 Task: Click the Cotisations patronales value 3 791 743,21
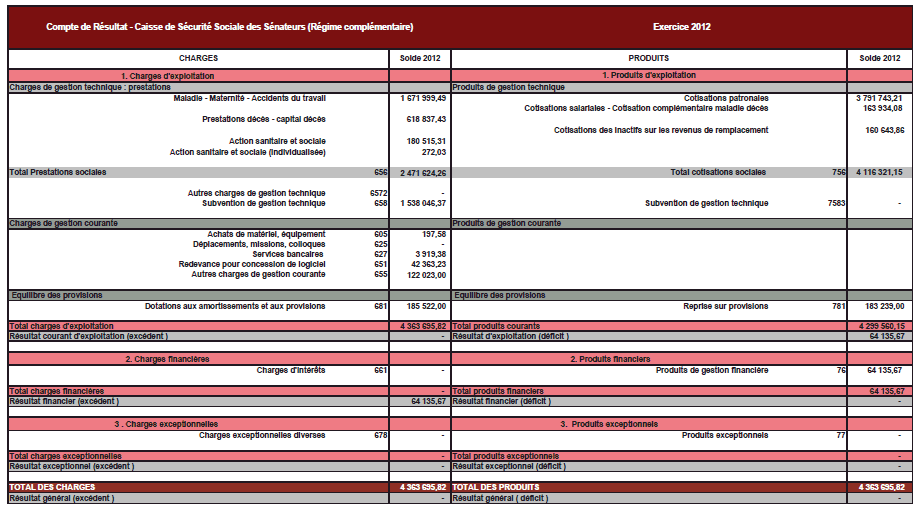click(x=879, y=98)
